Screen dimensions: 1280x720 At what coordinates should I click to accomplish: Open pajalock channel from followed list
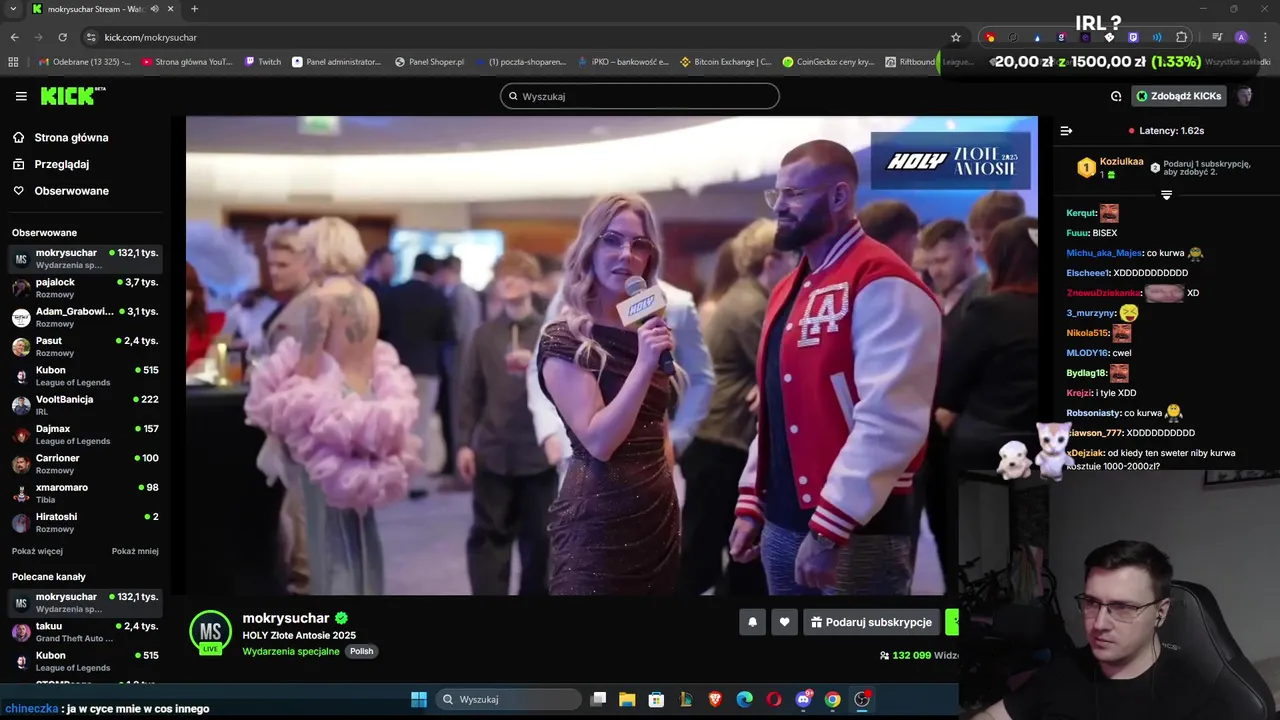85,287
